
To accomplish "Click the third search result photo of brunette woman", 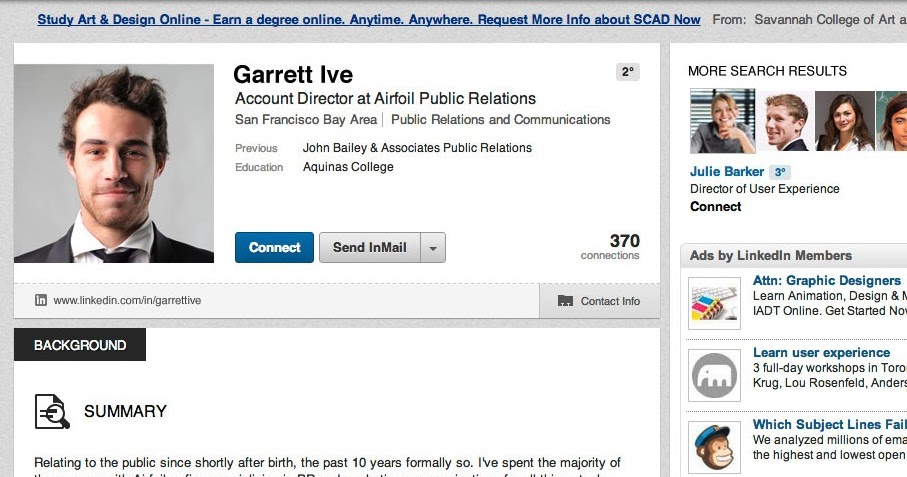I will [845, 121].
